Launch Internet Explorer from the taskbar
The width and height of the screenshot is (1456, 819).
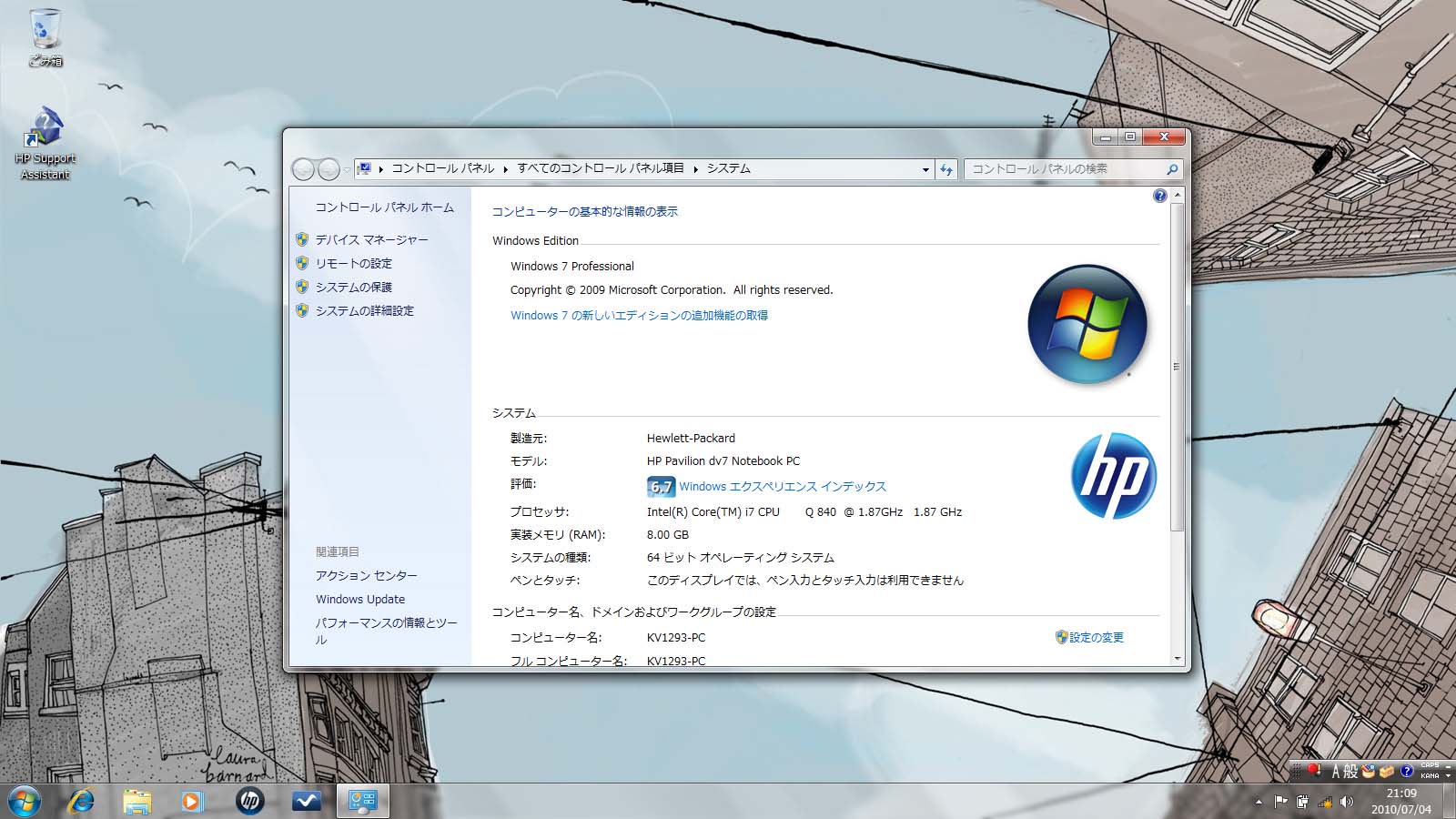pyautogui.click(x=82, y=801)
